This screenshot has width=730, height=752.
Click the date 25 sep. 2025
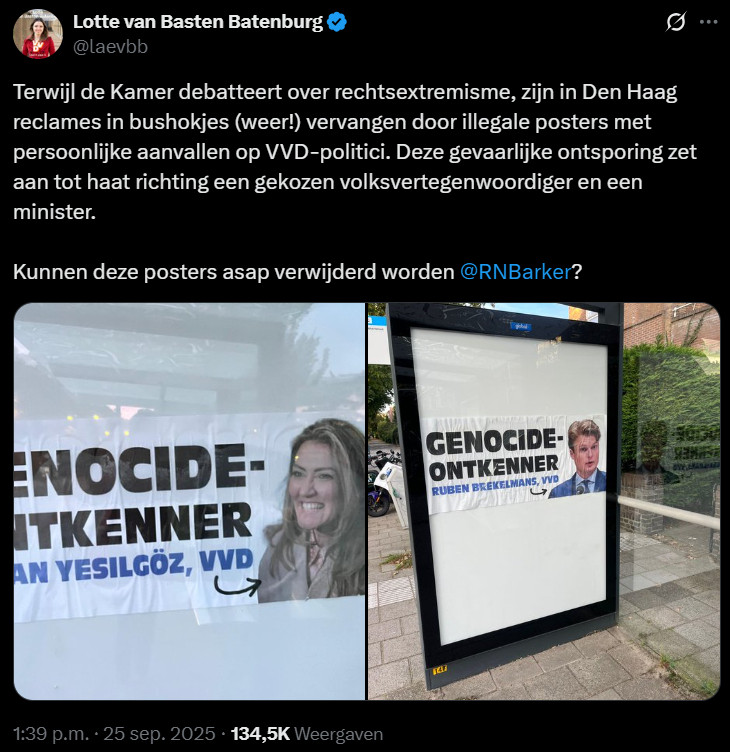(159, 734)
